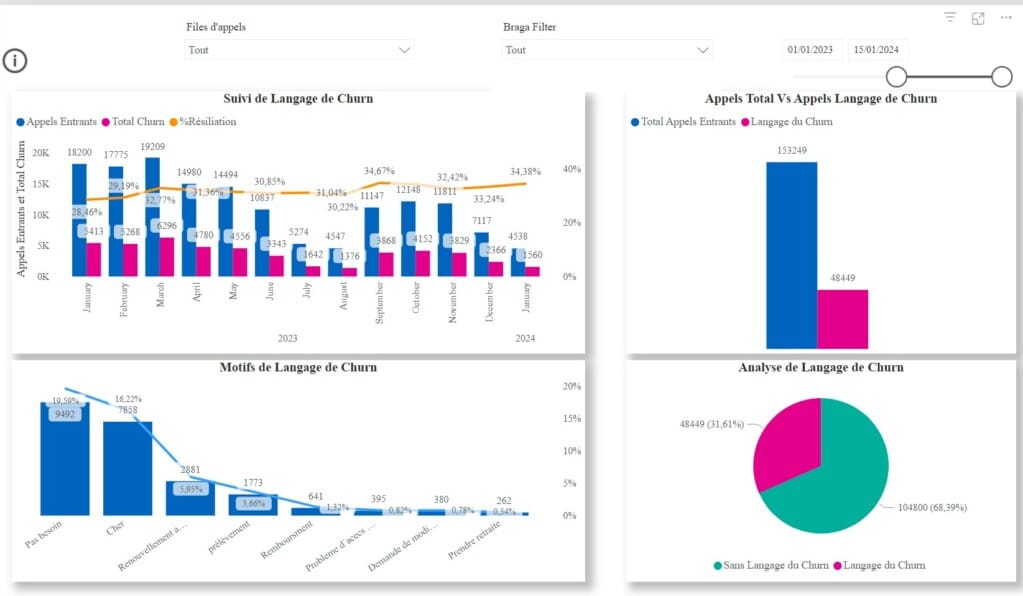Open the More options ellipsis menu

click(x=1006, y=17)
